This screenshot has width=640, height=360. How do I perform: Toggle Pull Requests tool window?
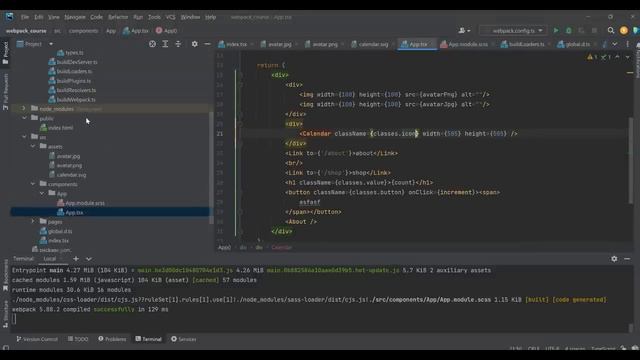(5, 92)
